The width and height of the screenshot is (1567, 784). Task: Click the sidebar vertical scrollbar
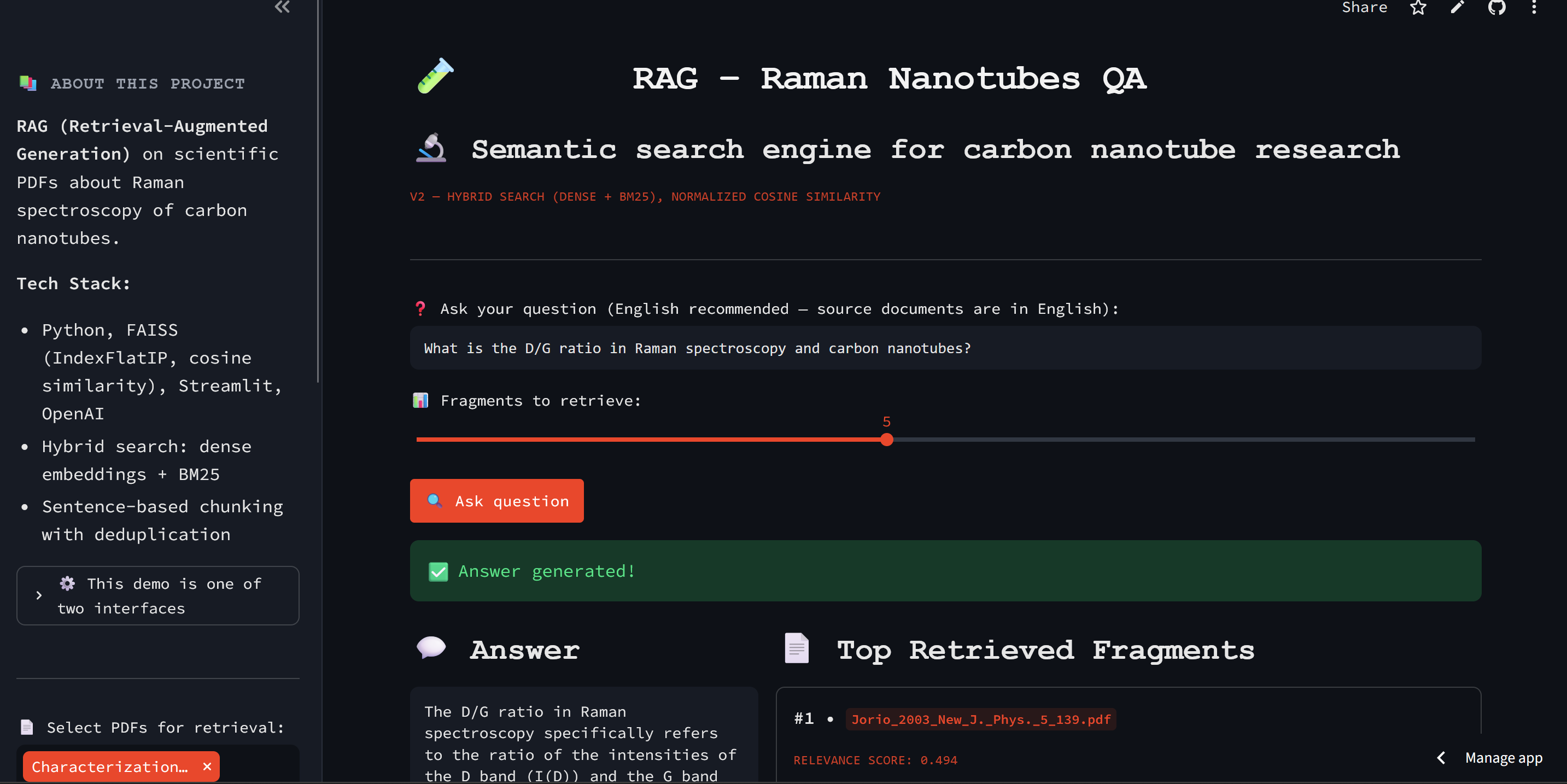point(318,191)
